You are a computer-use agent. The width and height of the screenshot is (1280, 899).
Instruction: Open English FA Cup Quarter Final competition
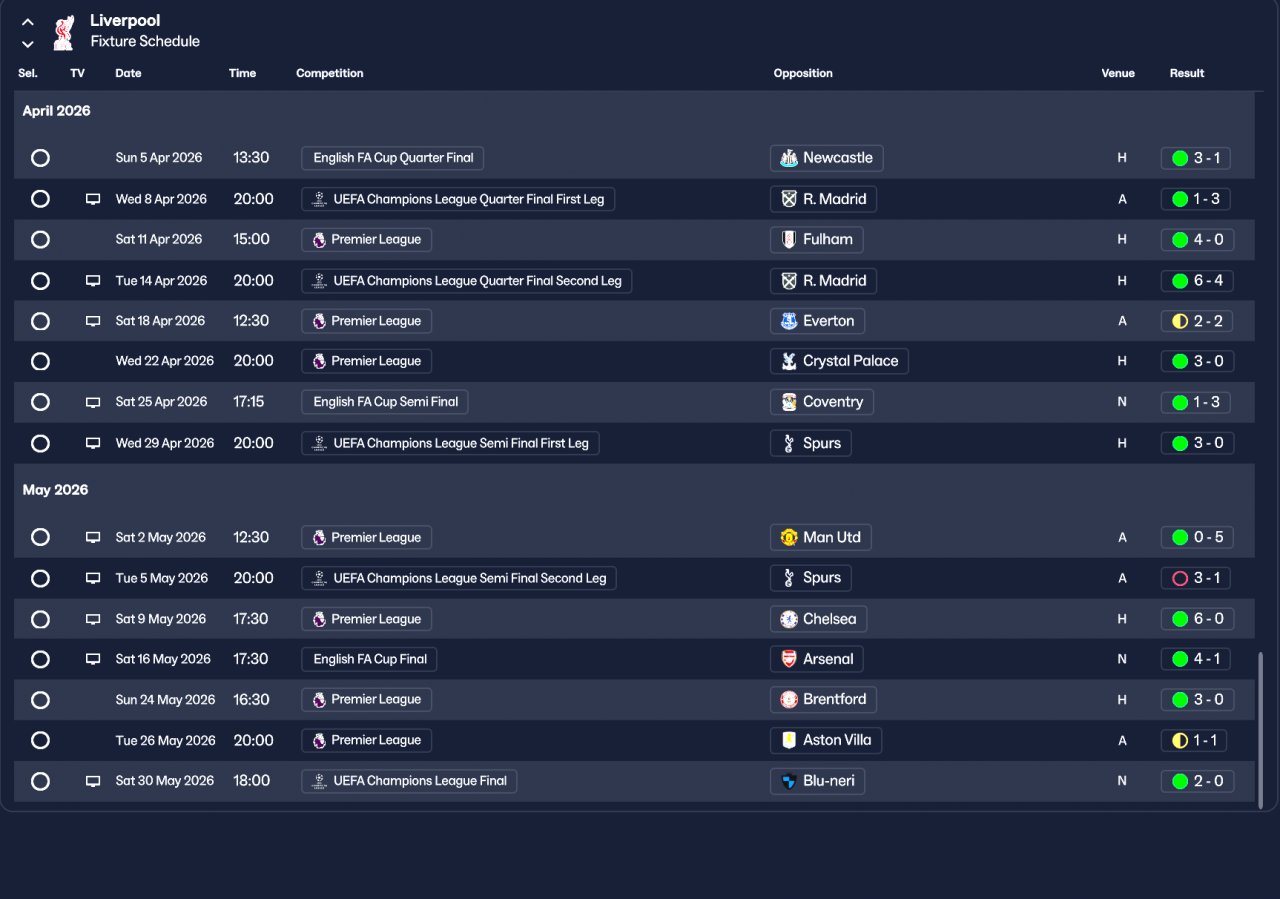(393, 158)
